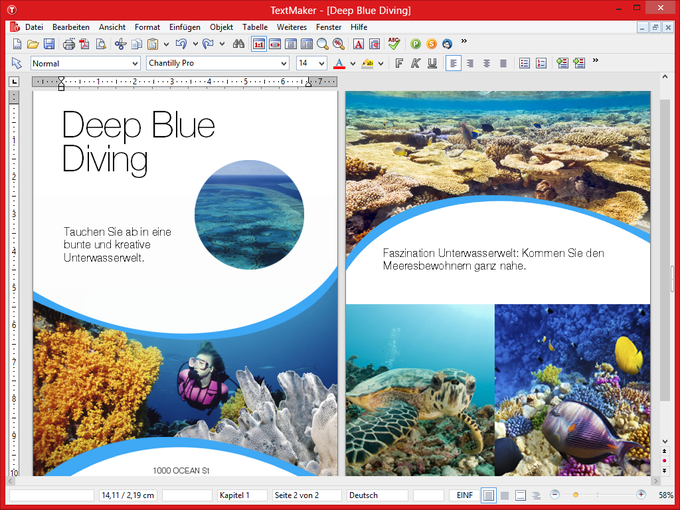Image resolution: width=680 pixels, height=510 pixels.
Task: Open the highlight color dropdown arrow
Action: pyautogui.click(x=381, y=64)
